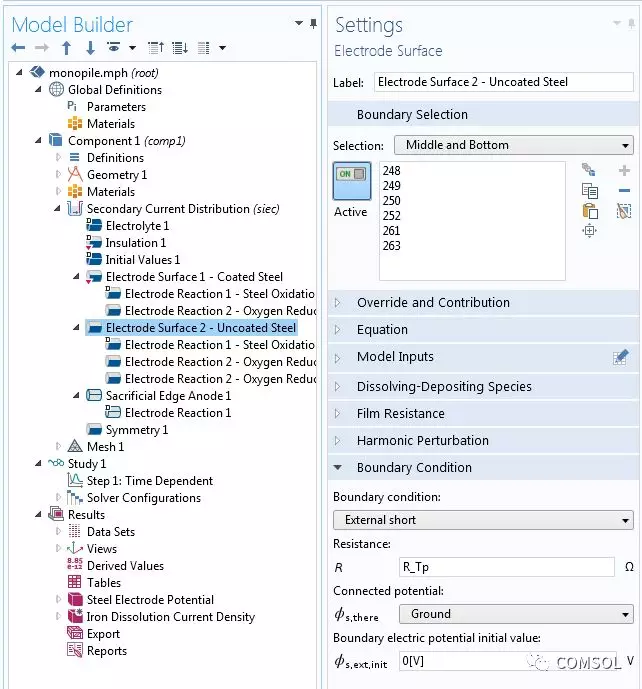The image size is (642, 689).
Task: Select boundary 250 in the selection list
Action: [392, 201]
